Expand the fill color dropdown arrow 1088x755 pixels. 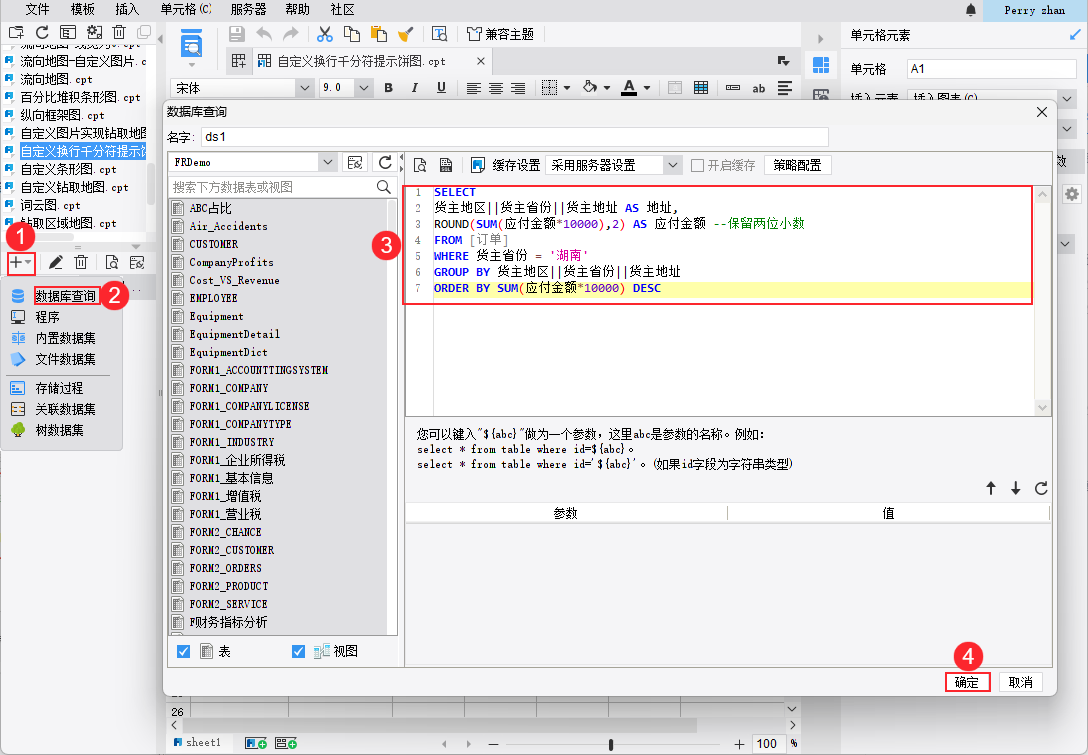[x=607, y=88]
